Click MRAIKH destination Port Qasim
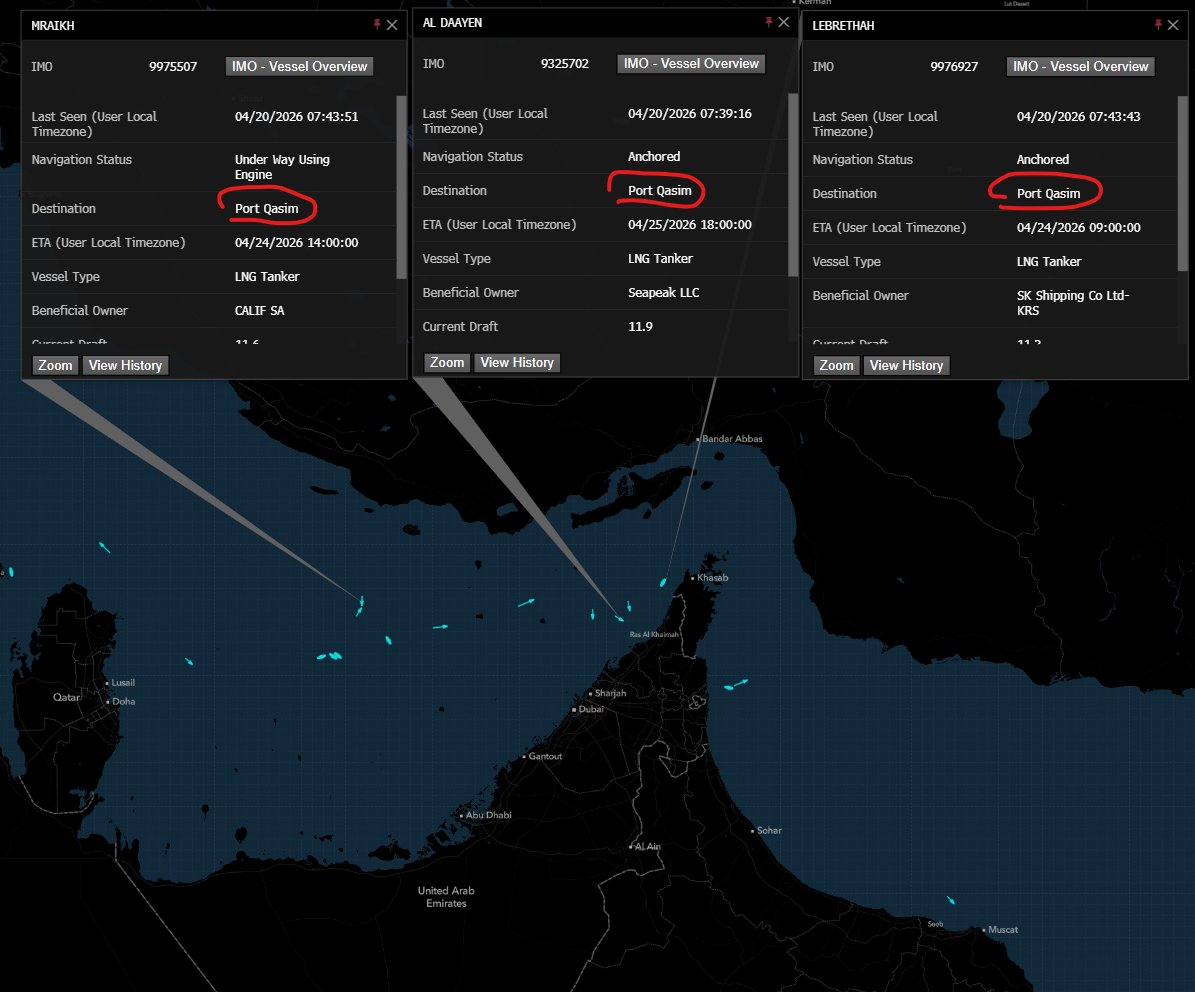 [x=267, y=208]
